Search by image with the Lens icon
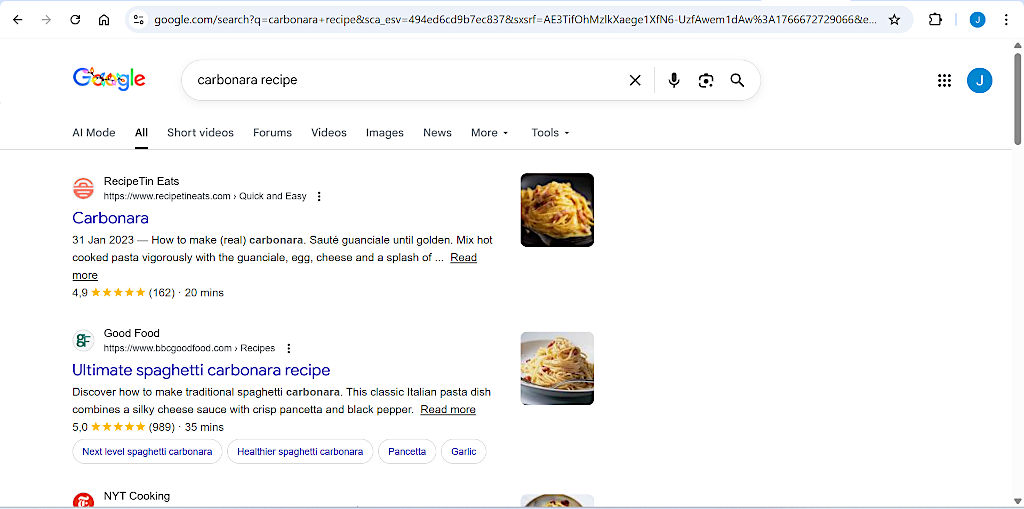 [x=706, y=80]
